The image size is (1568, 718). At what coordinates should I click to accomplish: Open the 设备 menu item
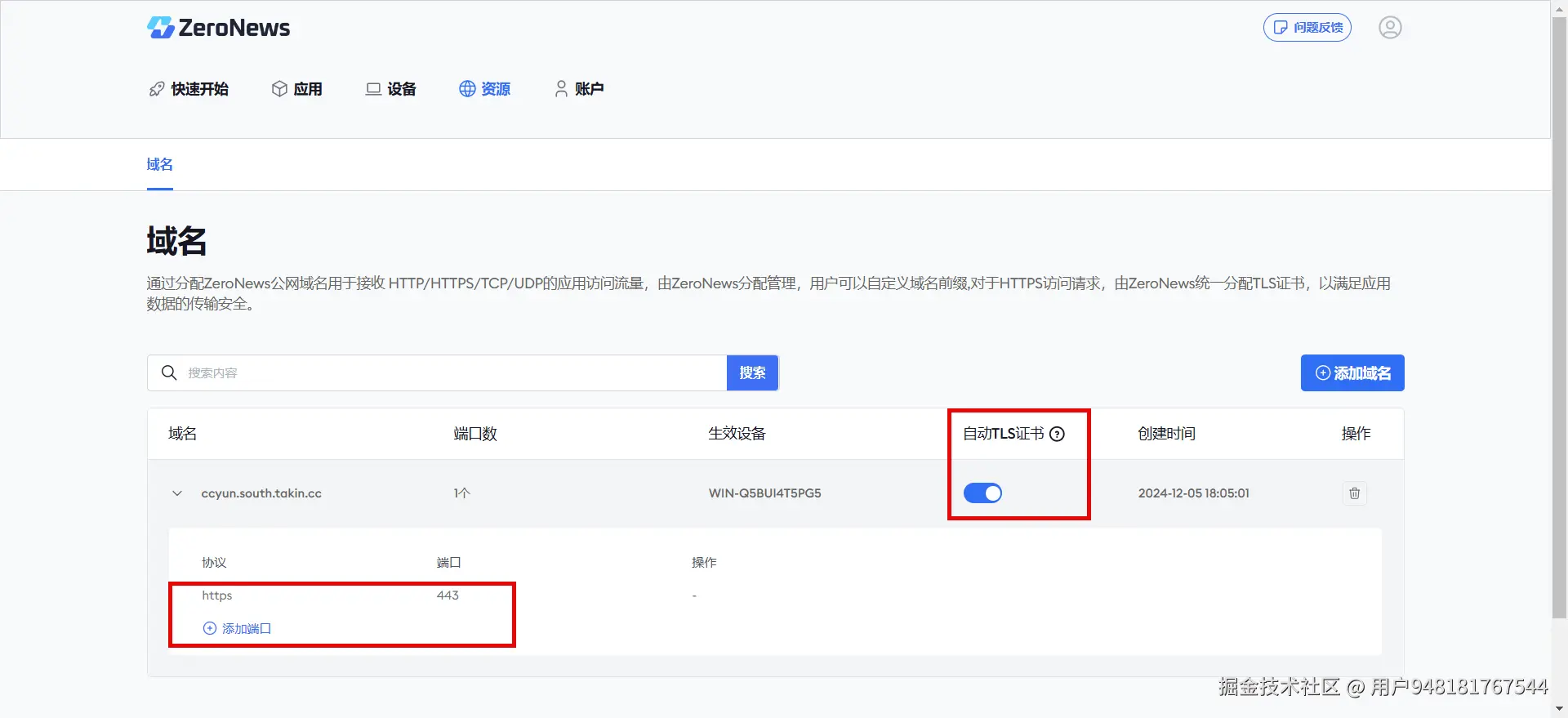coord(390,89)
